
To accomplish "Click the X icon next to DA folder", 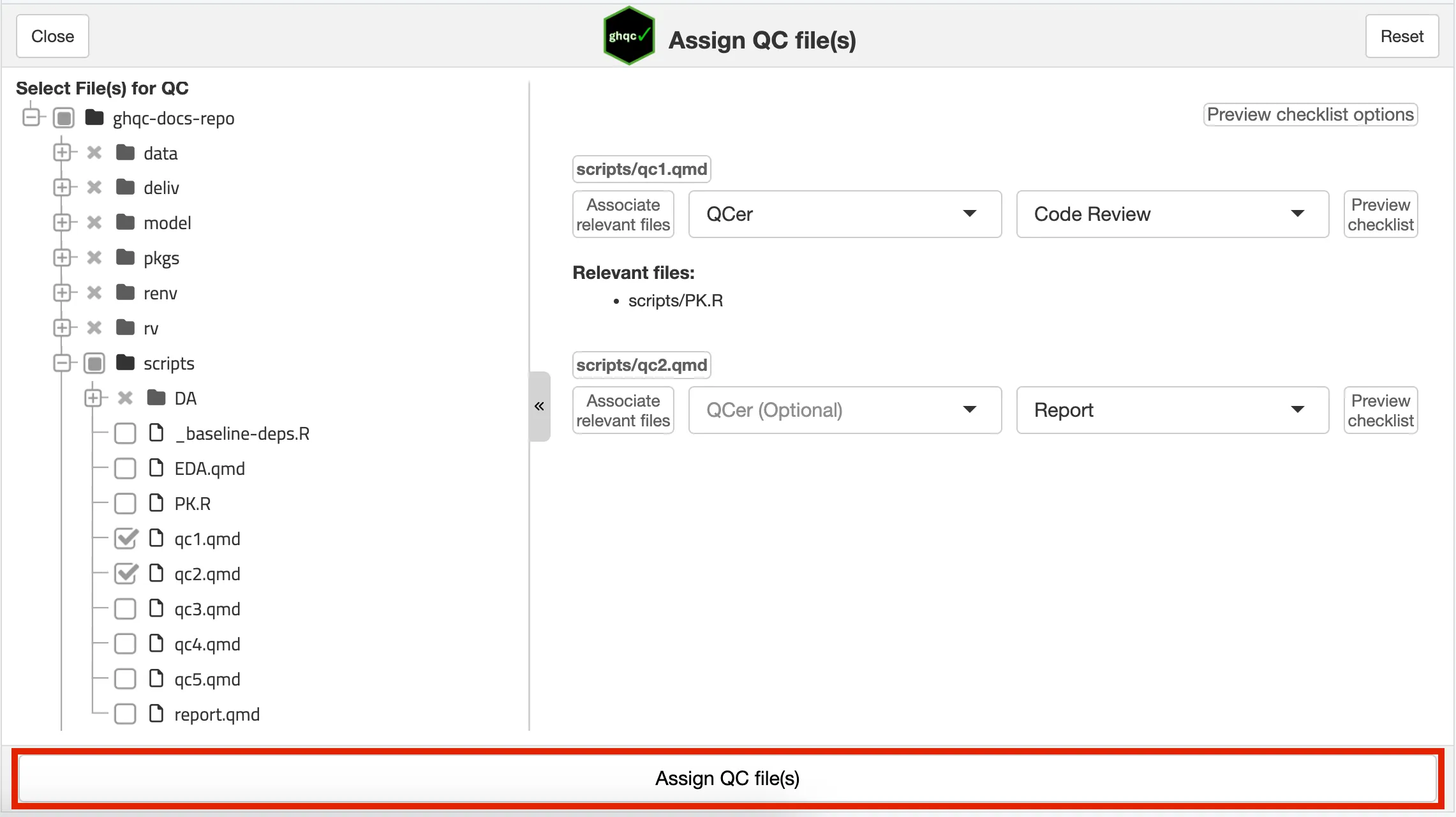I will tap(125, 398).
